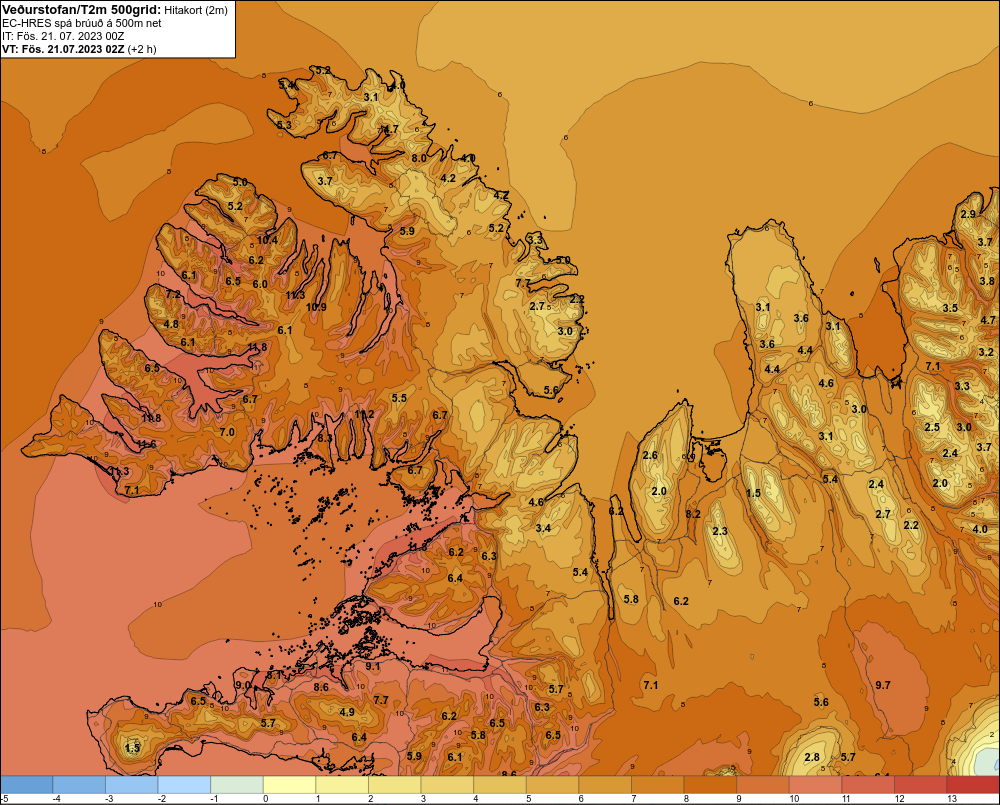Screen dimensions: 1000x805
Task: Click the '10.9' temperature value
Action: [316, 307]
